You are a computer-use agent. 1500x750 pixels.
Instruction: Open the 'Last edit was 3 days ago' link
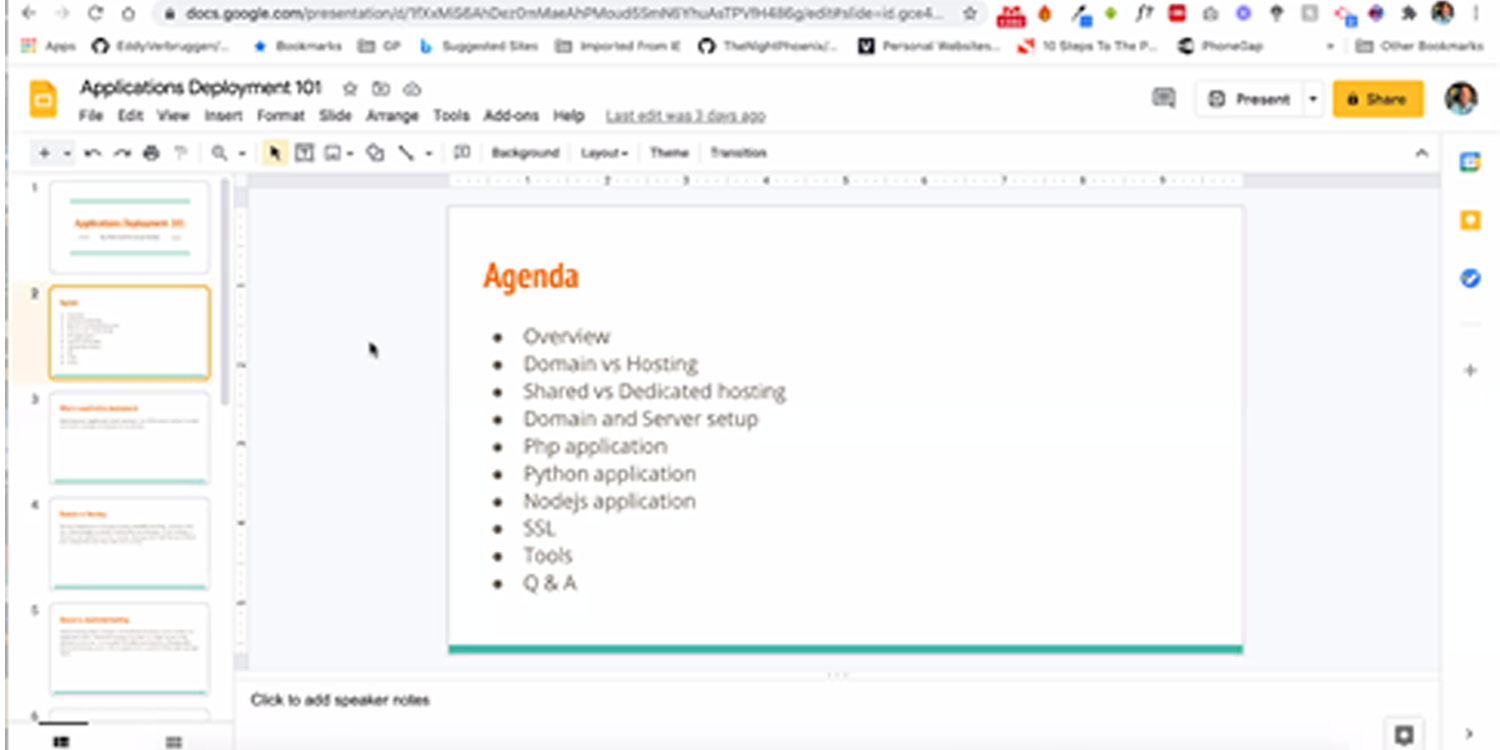[685, 116]
